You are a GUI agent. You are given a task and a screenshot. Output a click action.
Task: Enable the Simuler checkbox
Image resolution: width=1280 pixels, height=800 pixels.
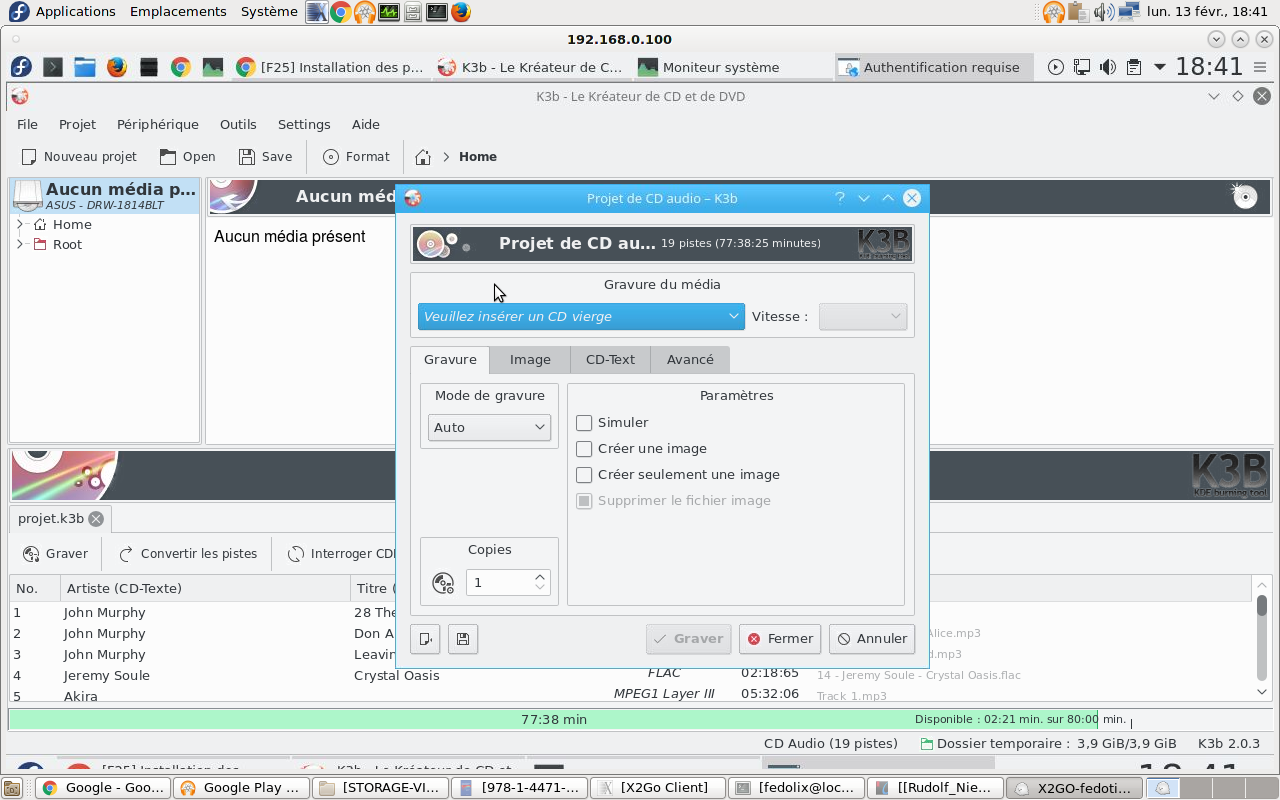(x=584, y=423)
